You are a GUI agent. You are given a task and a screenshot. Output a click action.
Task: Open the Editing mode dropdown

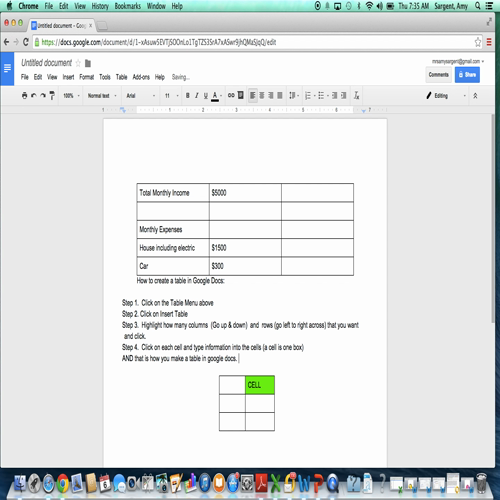pyautogui.click(x=446, y=96)
